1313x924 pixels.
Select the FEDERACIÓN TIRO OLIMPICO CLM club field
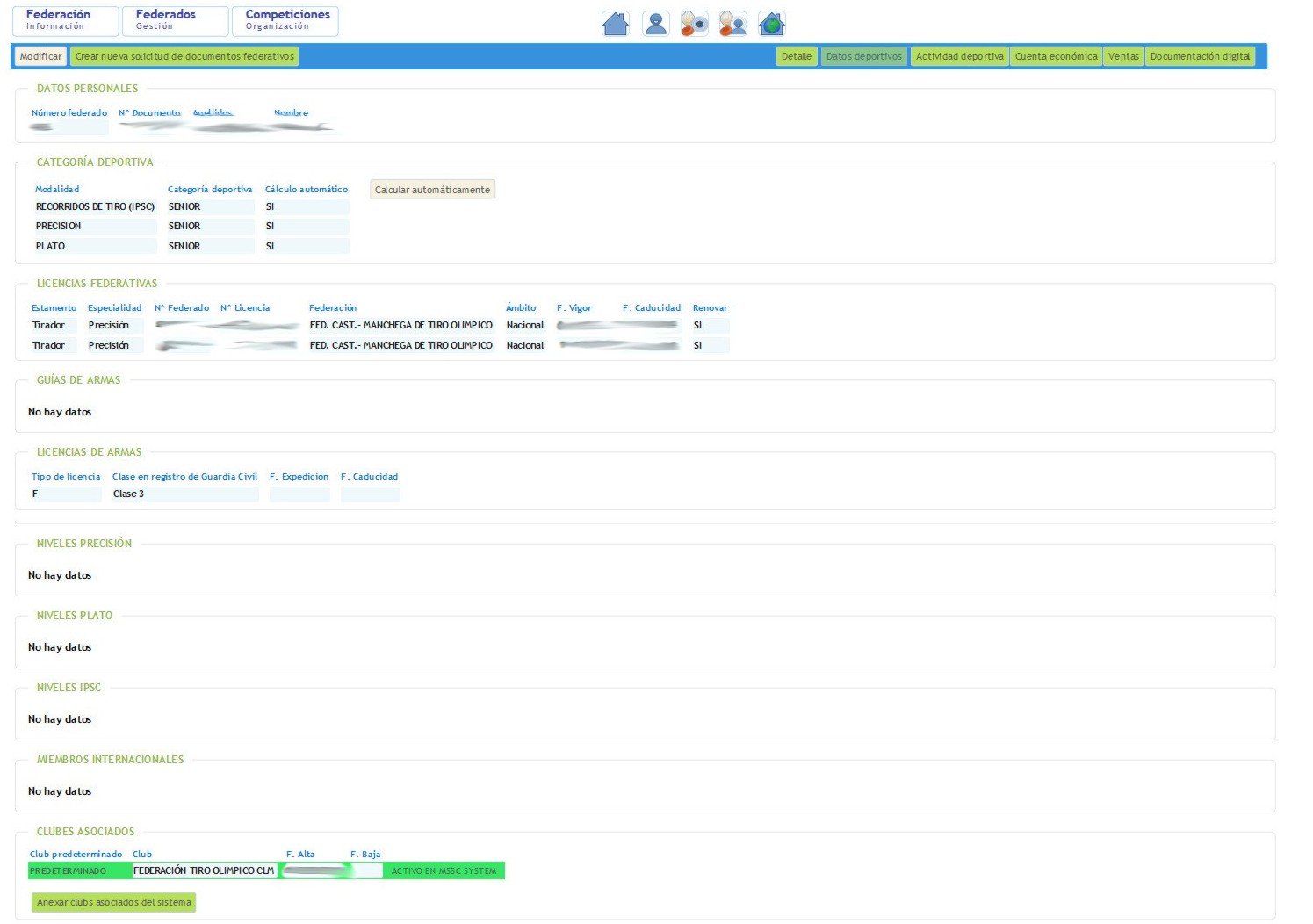click(204, 870)
